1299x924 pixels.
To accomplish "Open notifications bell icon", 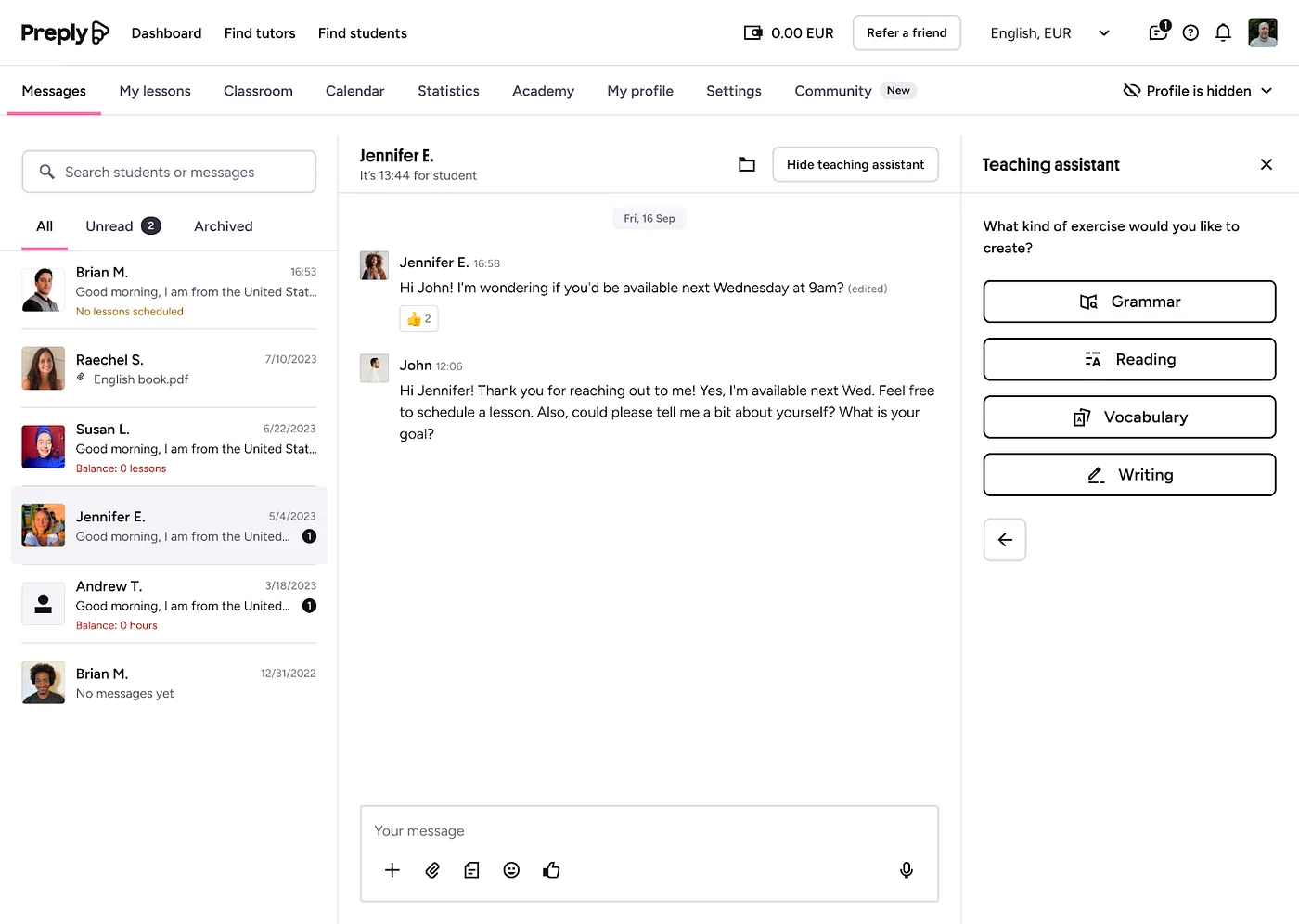I will (1223, 33).
